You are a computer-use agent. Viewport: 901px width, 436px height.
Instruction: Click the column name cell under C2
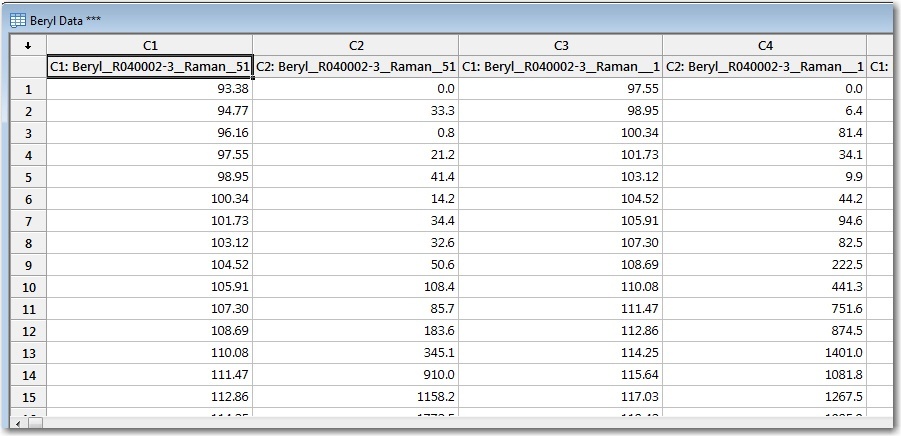point(355,67)
